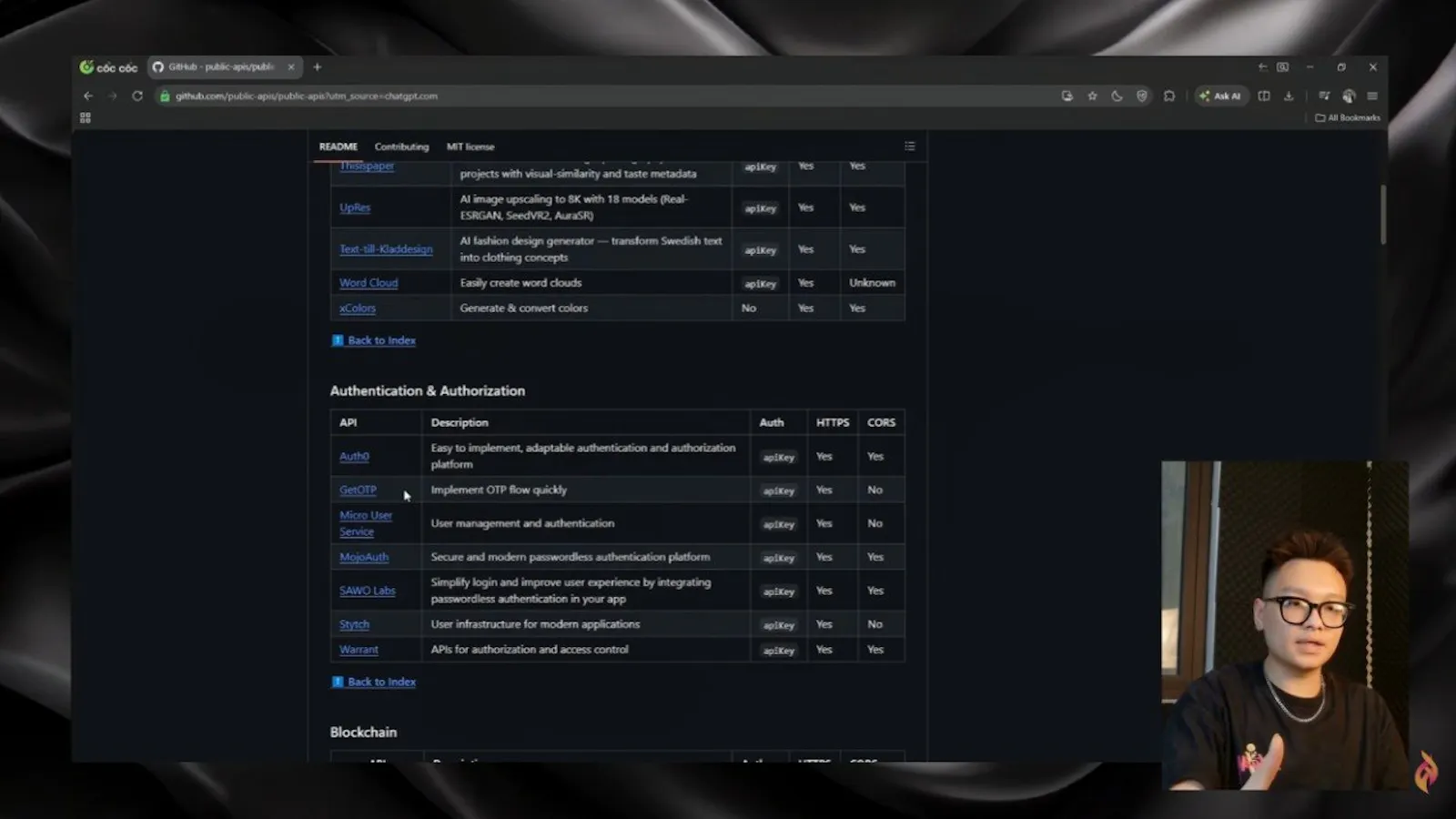The height and width of the screenshot is (819, 1456).
Task: Open the UpRes API link
Action: [355, 207]
